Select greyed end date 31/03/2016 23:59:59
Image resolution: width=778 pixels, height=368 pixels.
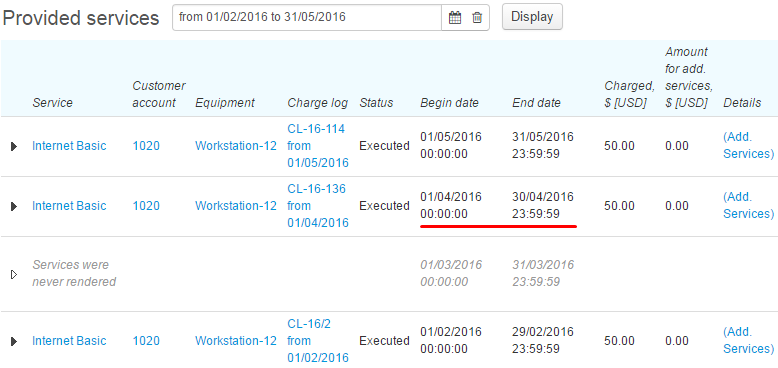[x=543, y=273]
